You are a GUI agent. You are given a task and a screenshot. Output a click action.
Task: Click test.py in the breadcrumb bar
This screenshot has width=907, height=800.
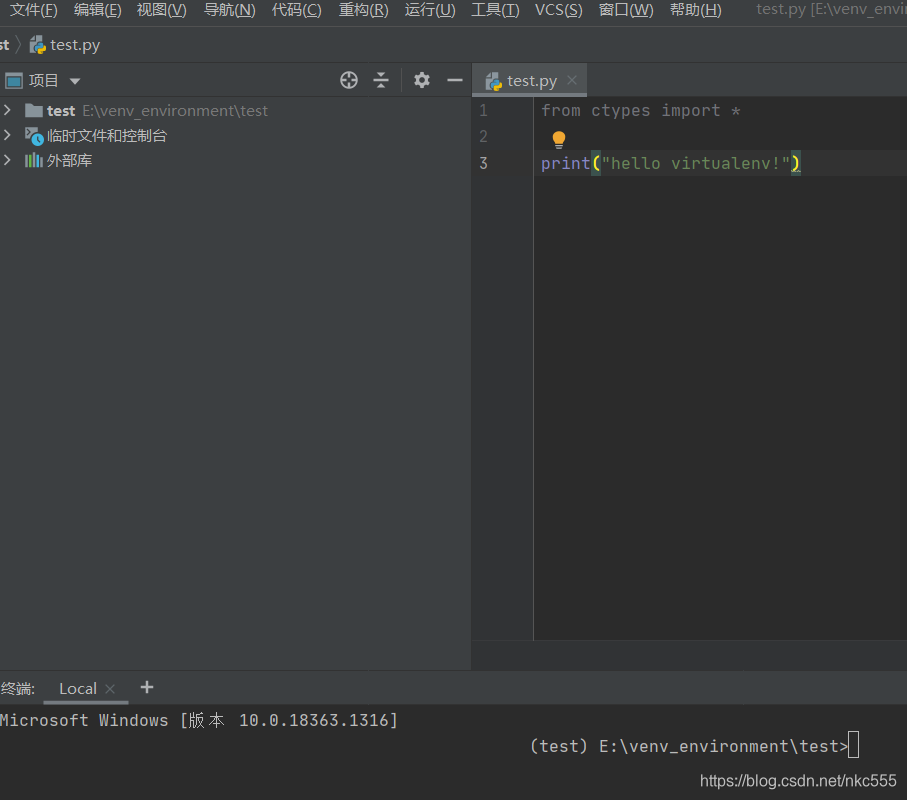(x=65, y=45)
